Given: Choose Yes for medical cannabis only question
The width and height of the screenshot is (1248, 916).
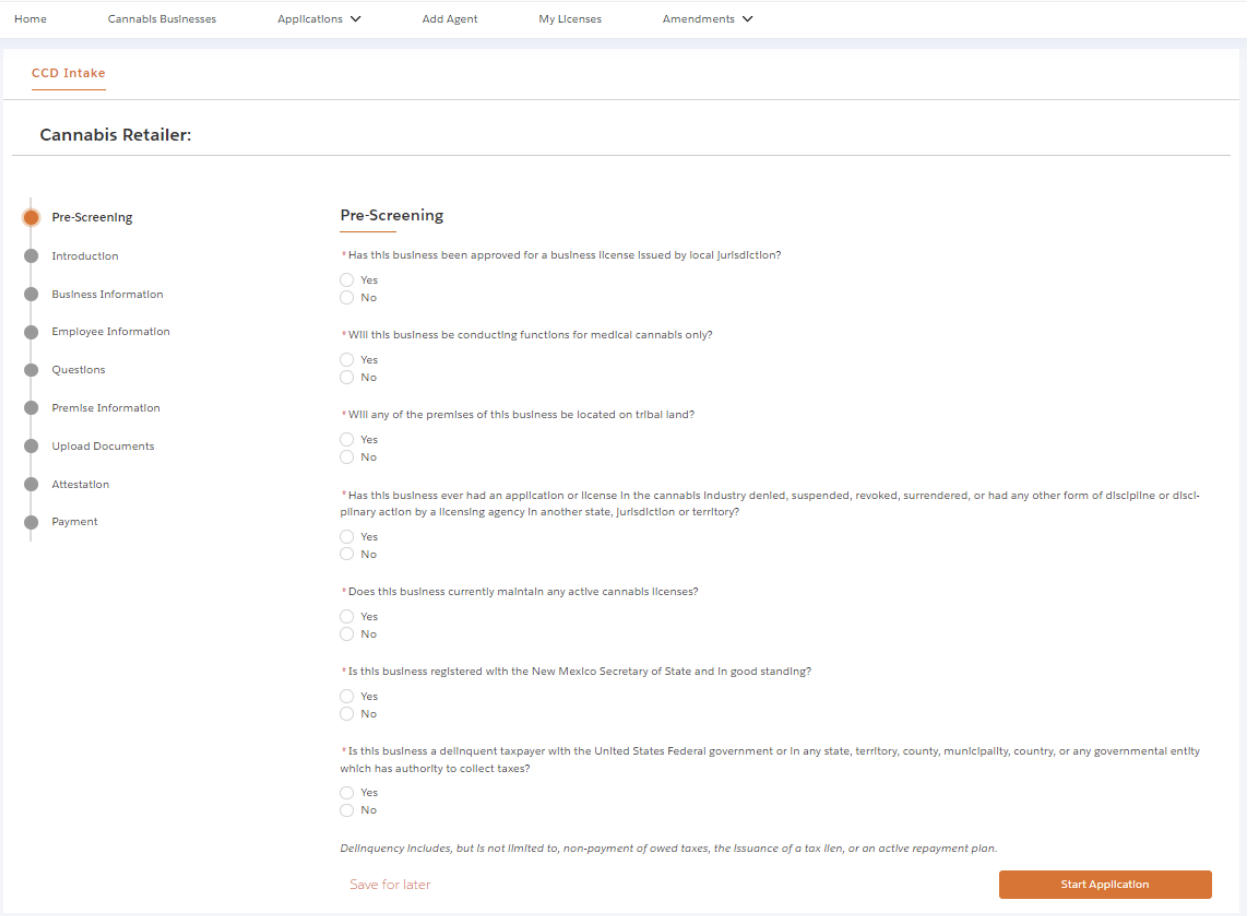Looking at the screenshot, I should coord(347,360).
